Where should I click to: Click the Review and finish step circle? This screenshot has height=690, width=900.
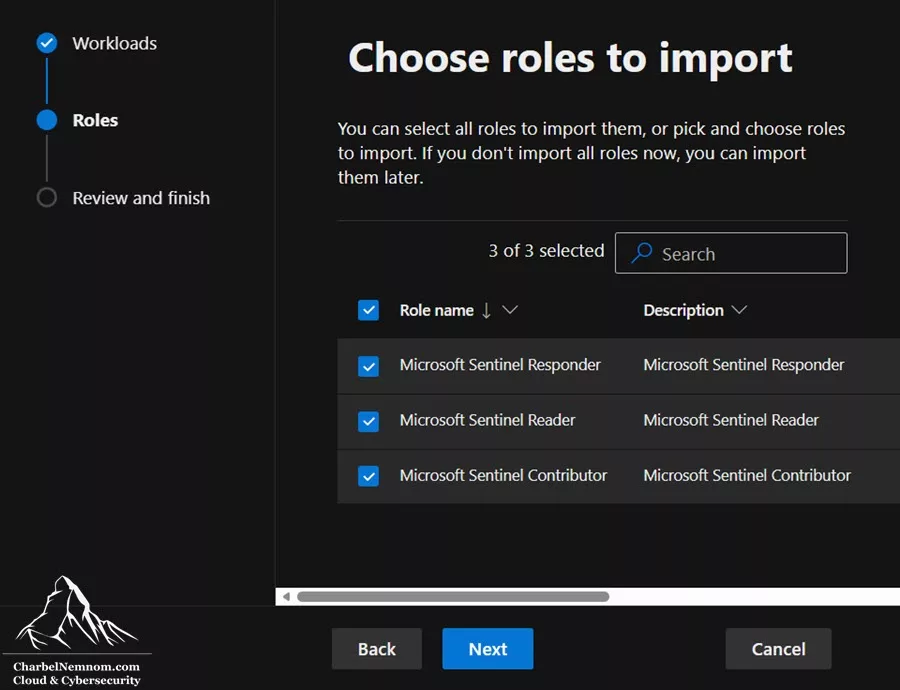tap(46, 197)
